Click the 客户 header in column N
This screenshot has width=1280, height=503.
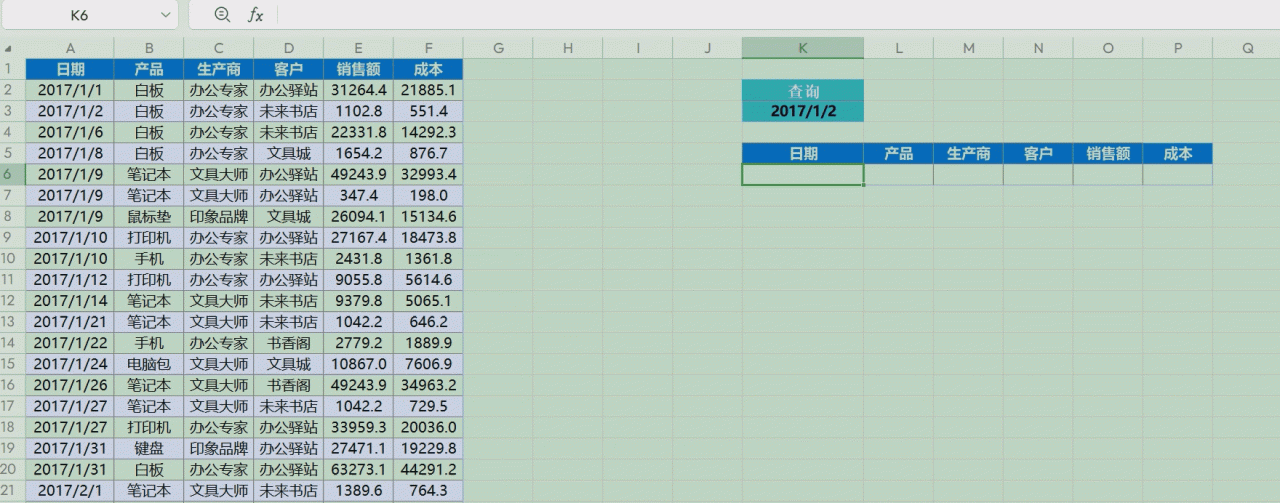1038,153
